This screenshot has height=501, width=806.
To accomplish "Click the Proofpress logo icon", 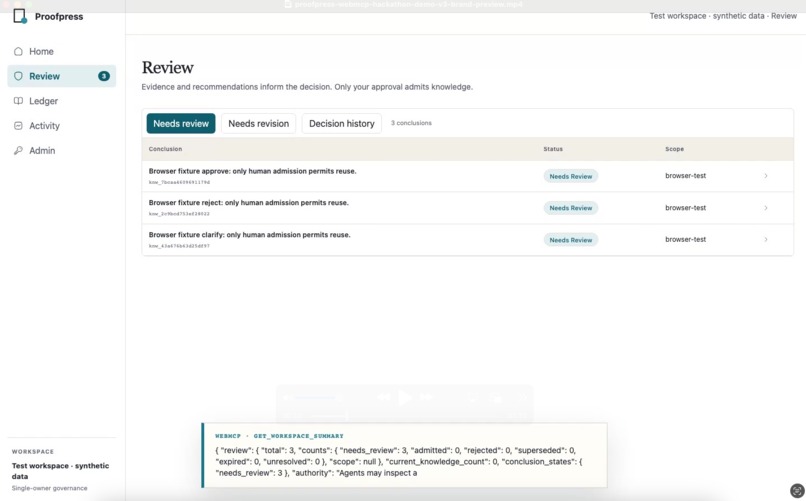I will pos(20,16).
